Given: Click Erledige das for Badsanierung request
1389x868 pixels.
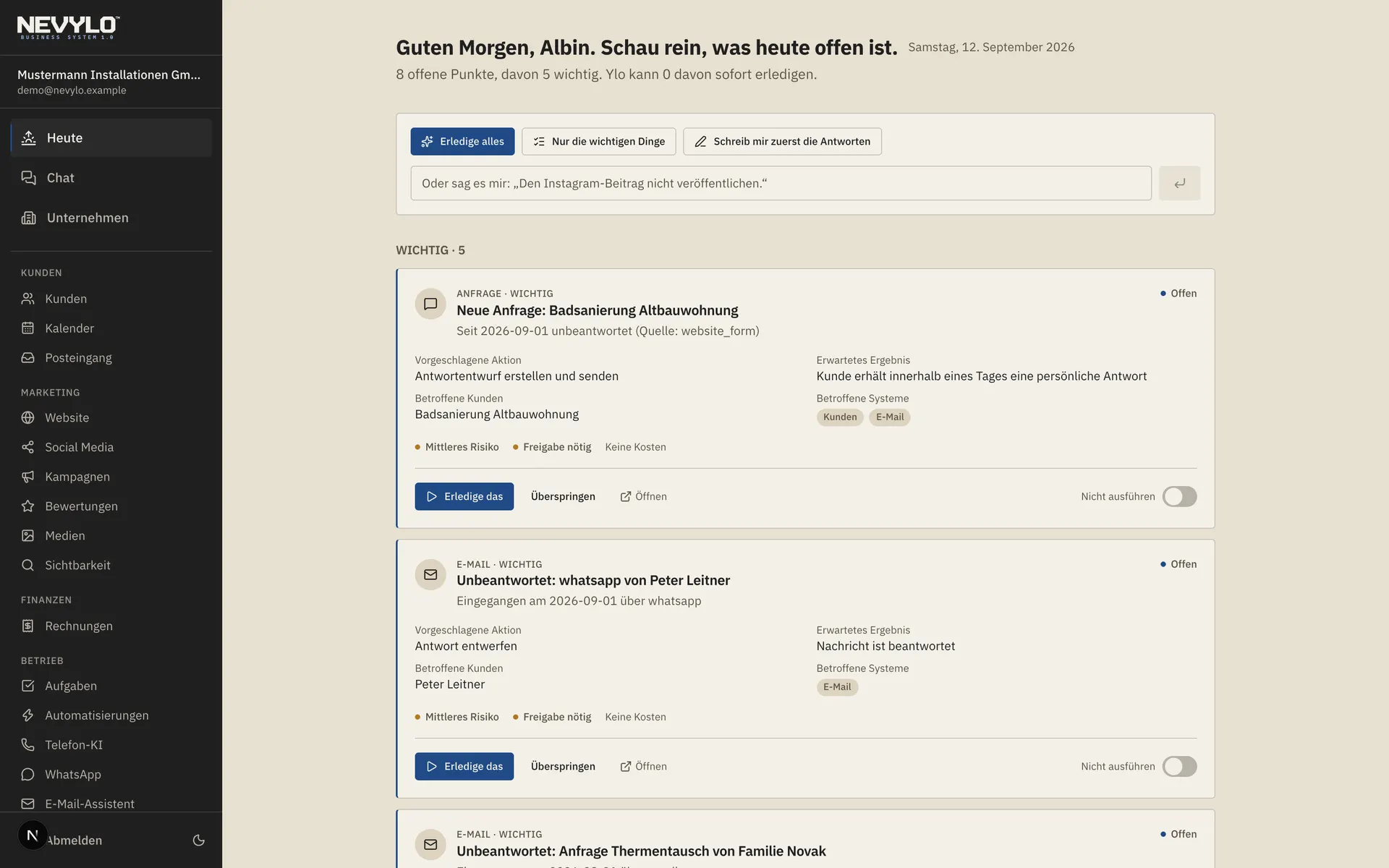Looking at the screenshot, I should coord(464,497).
